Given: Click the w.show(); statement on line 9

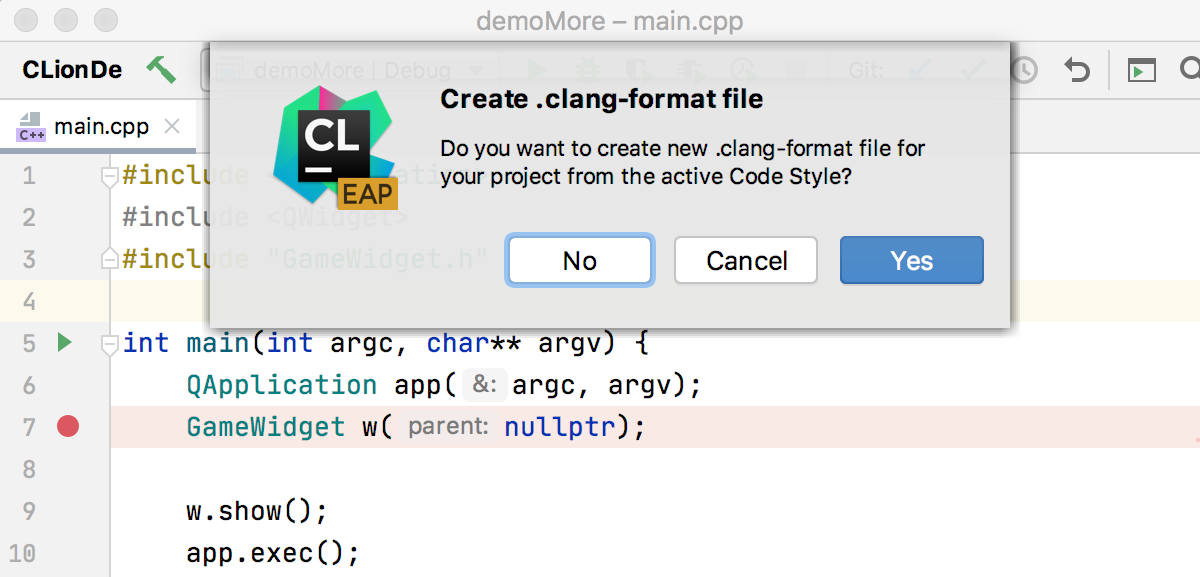Looking at the screenshot, I should click(257, 511).
